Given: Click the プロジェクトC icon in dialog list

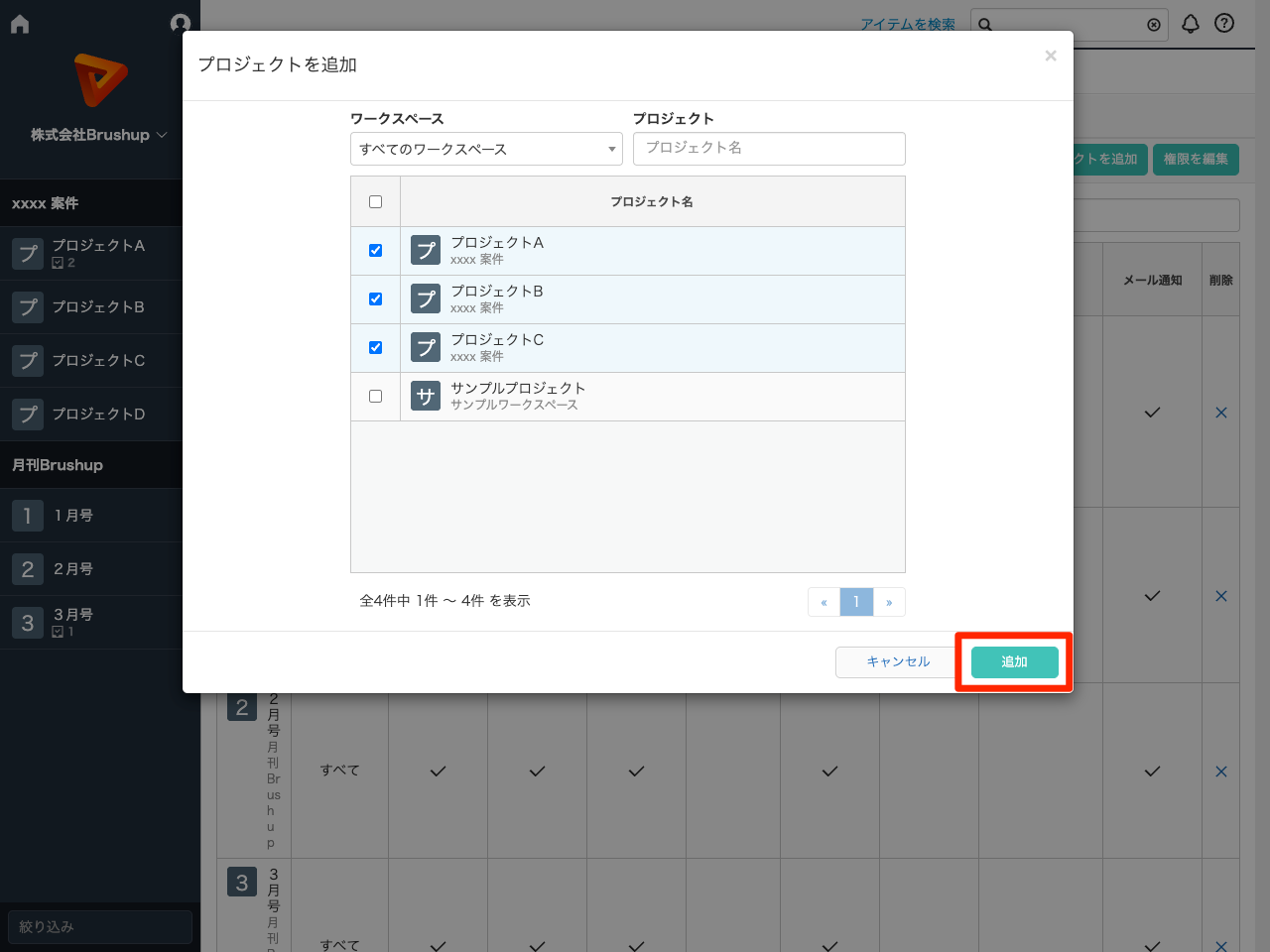Looking at the screenshot, I should click(x=426, y=348).
